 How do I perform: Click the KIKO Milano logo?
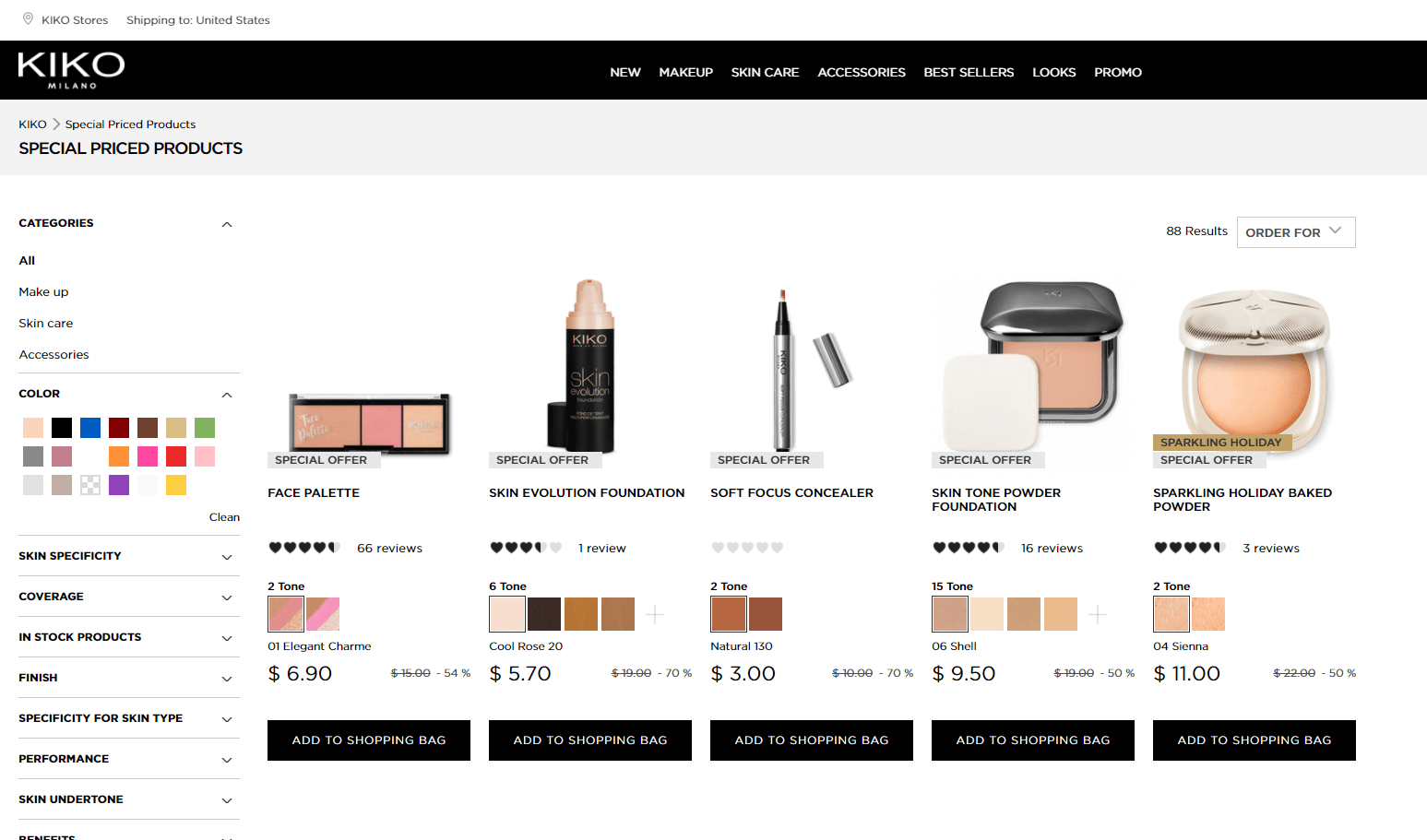coord(71,70)
